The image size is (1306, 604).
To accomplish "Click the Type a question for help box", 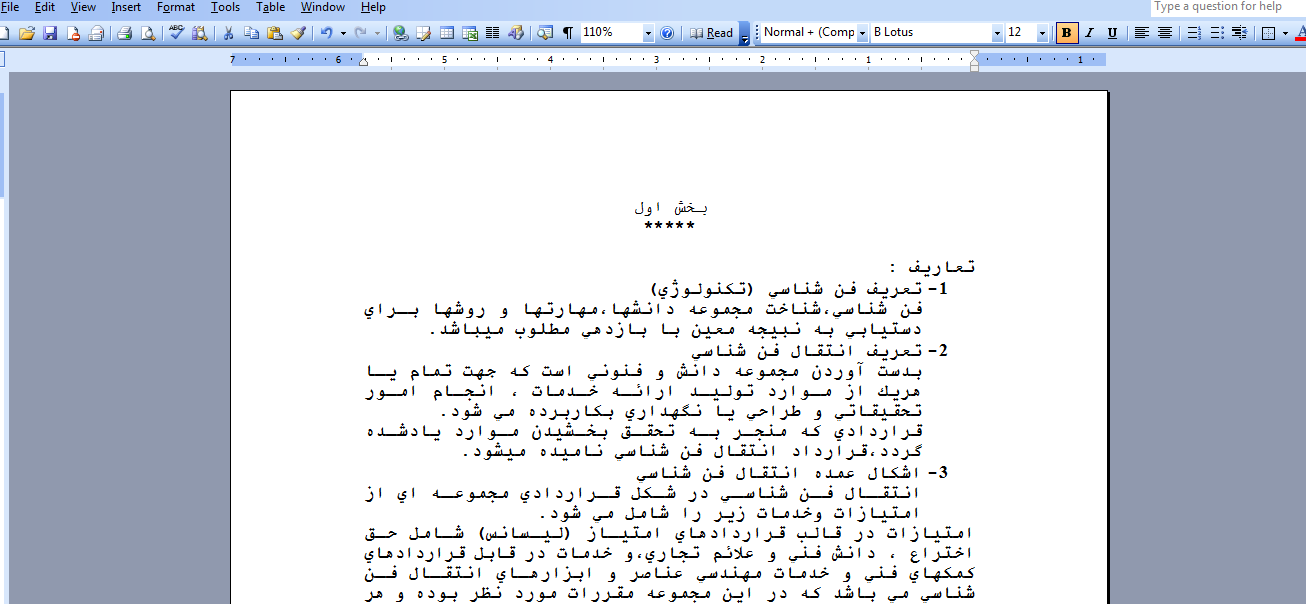I will point(1226,7).
